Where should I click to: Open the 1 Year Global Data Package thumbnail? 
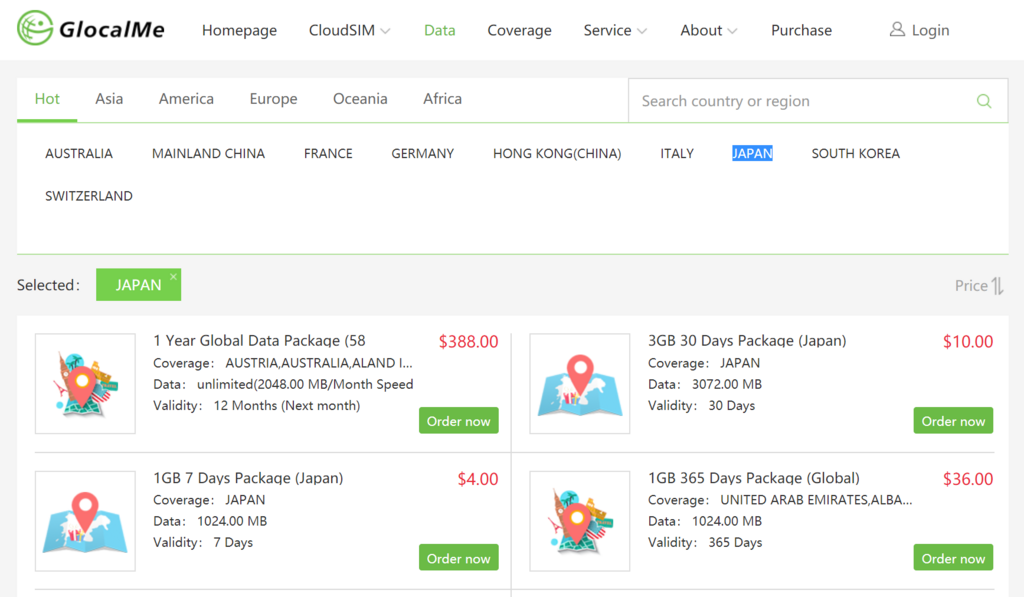(85, 383)
